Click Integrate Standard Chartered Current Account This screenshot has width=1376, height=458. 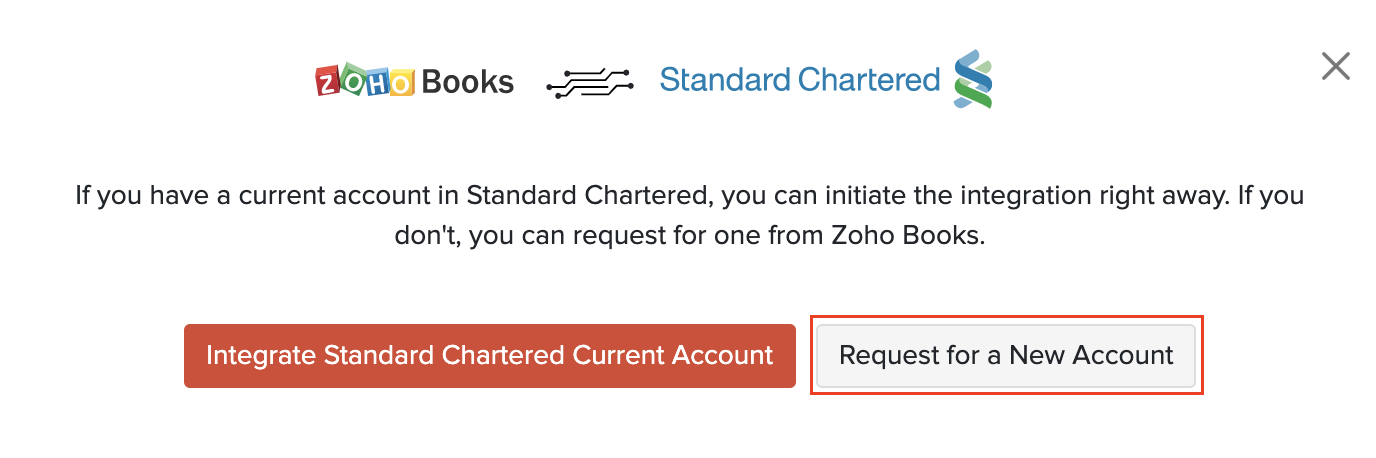(x=489, y=355)
